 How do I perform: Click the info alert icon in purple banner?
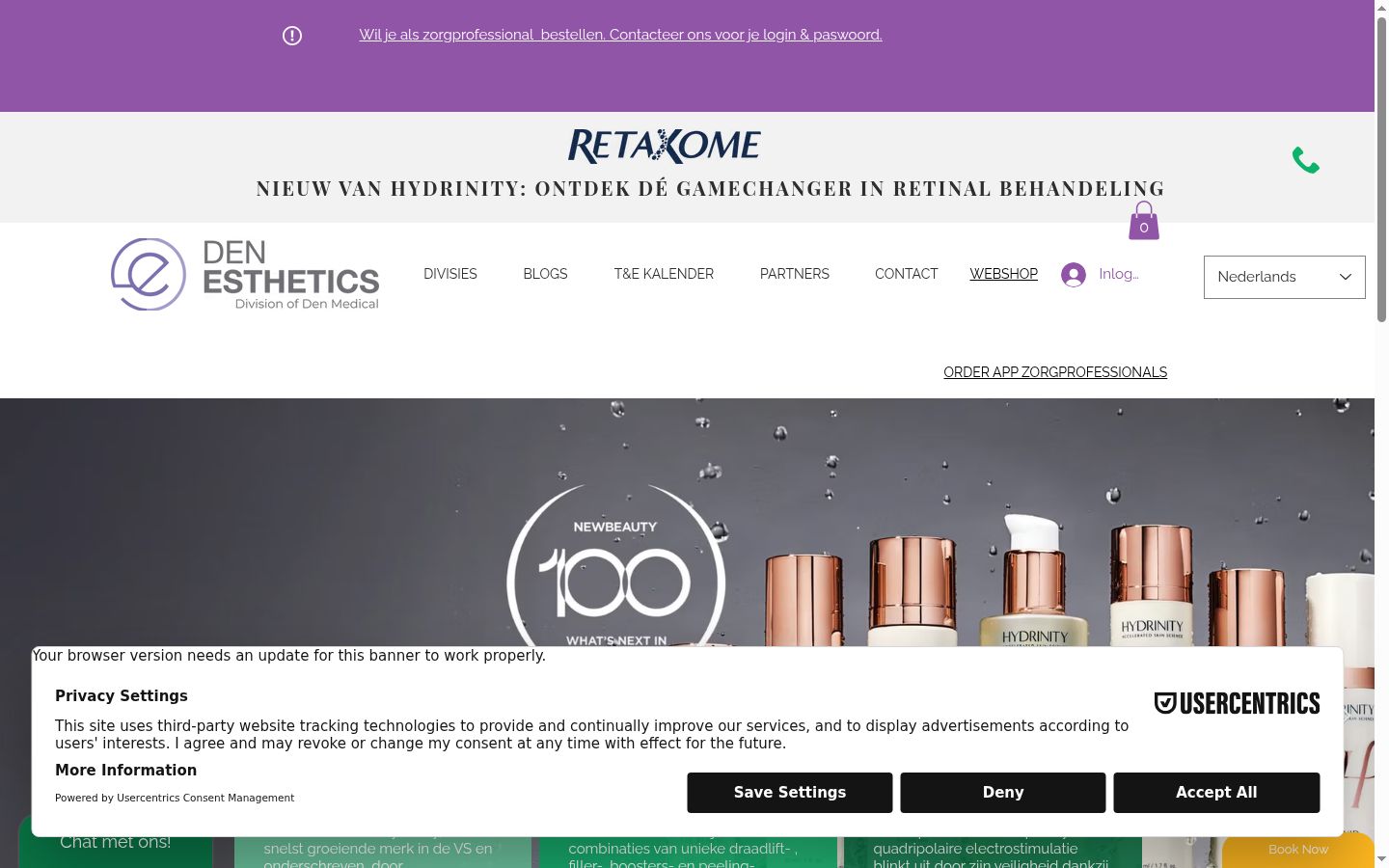pyautogui.click(x=292, y=36)
